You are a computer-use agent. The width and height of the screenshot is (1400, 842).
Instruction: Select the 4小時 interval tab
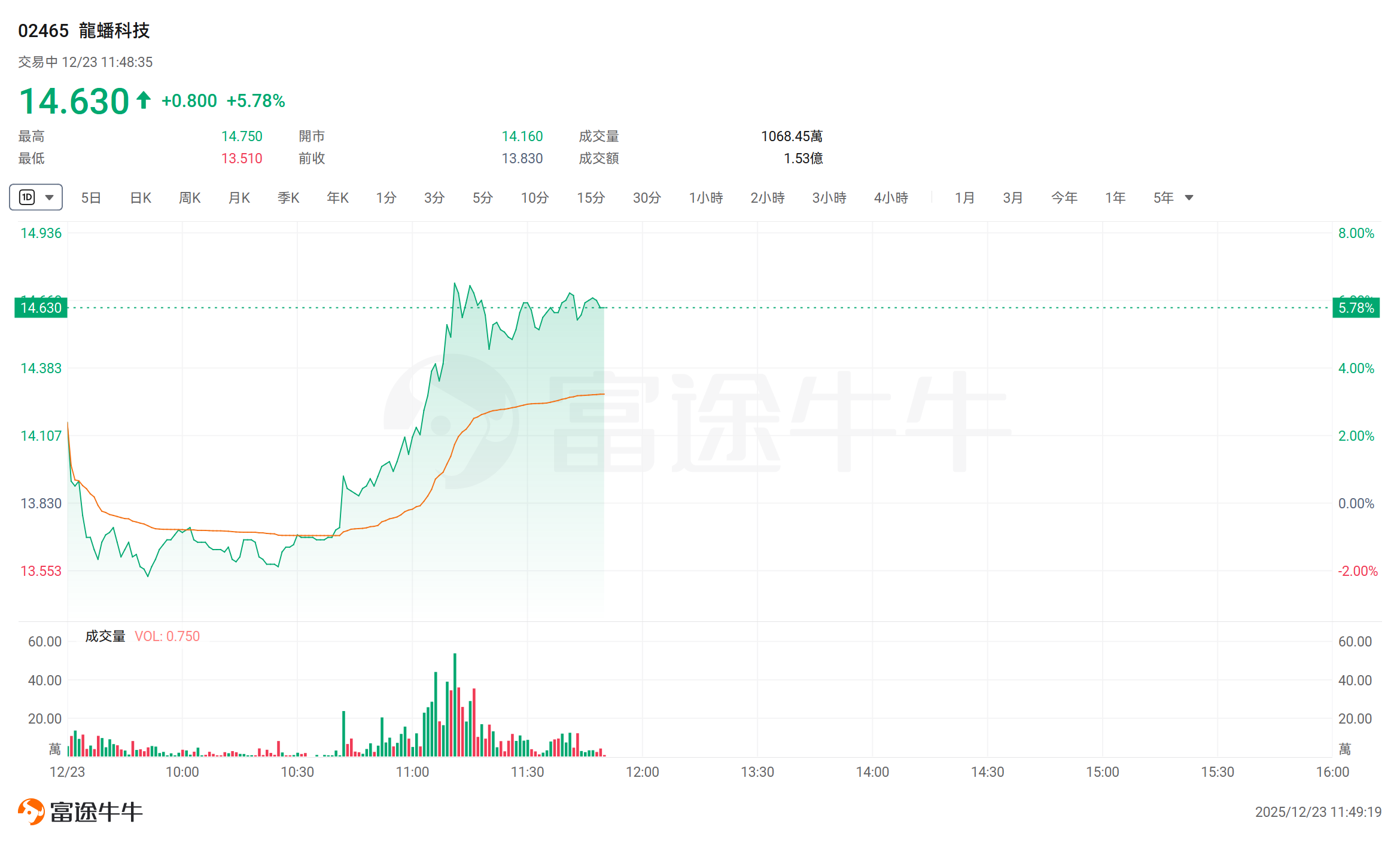click(x=891, y=198)
